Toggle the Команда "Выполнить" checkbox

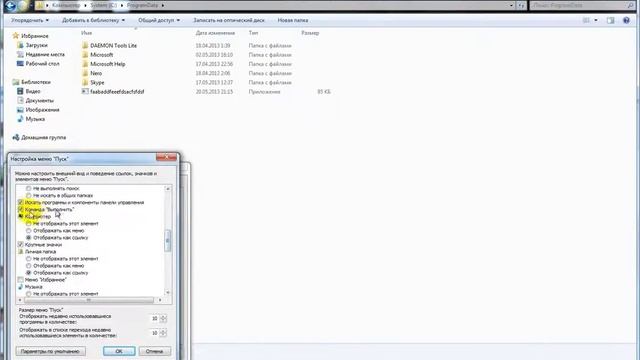pyautogui.click(x=20, y=209)
